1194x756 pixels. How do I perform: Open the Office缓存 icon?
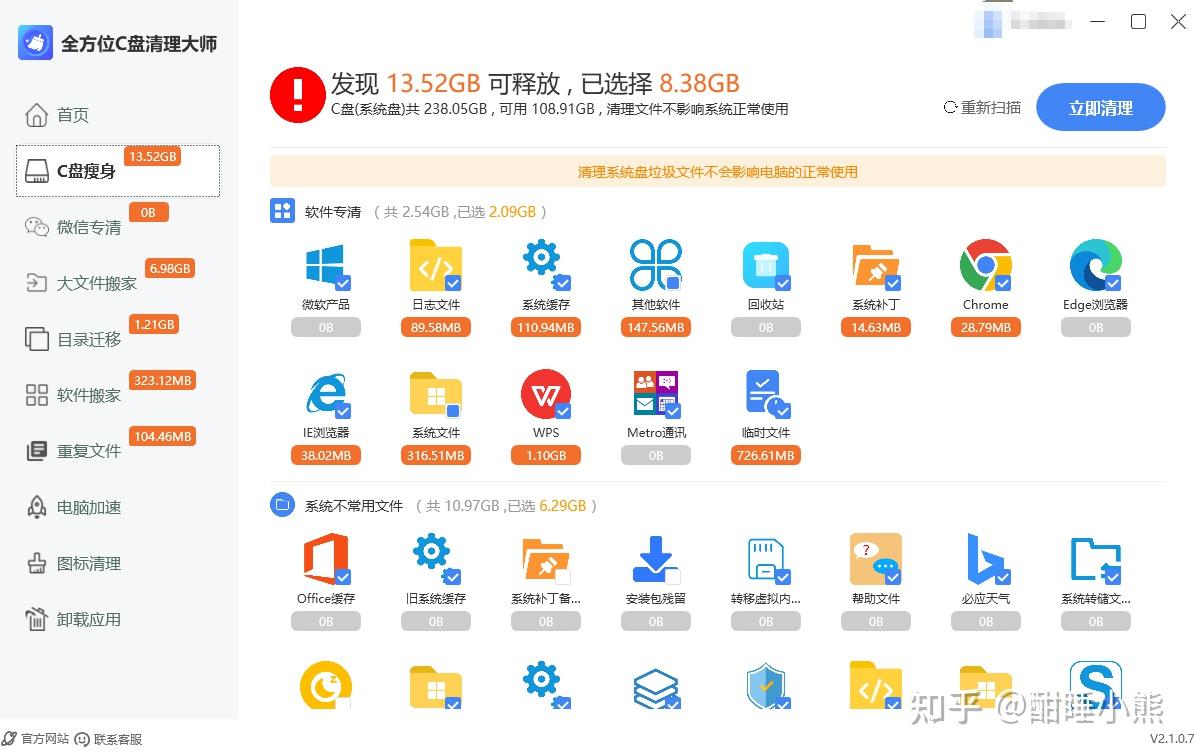[x=326, y=559]
